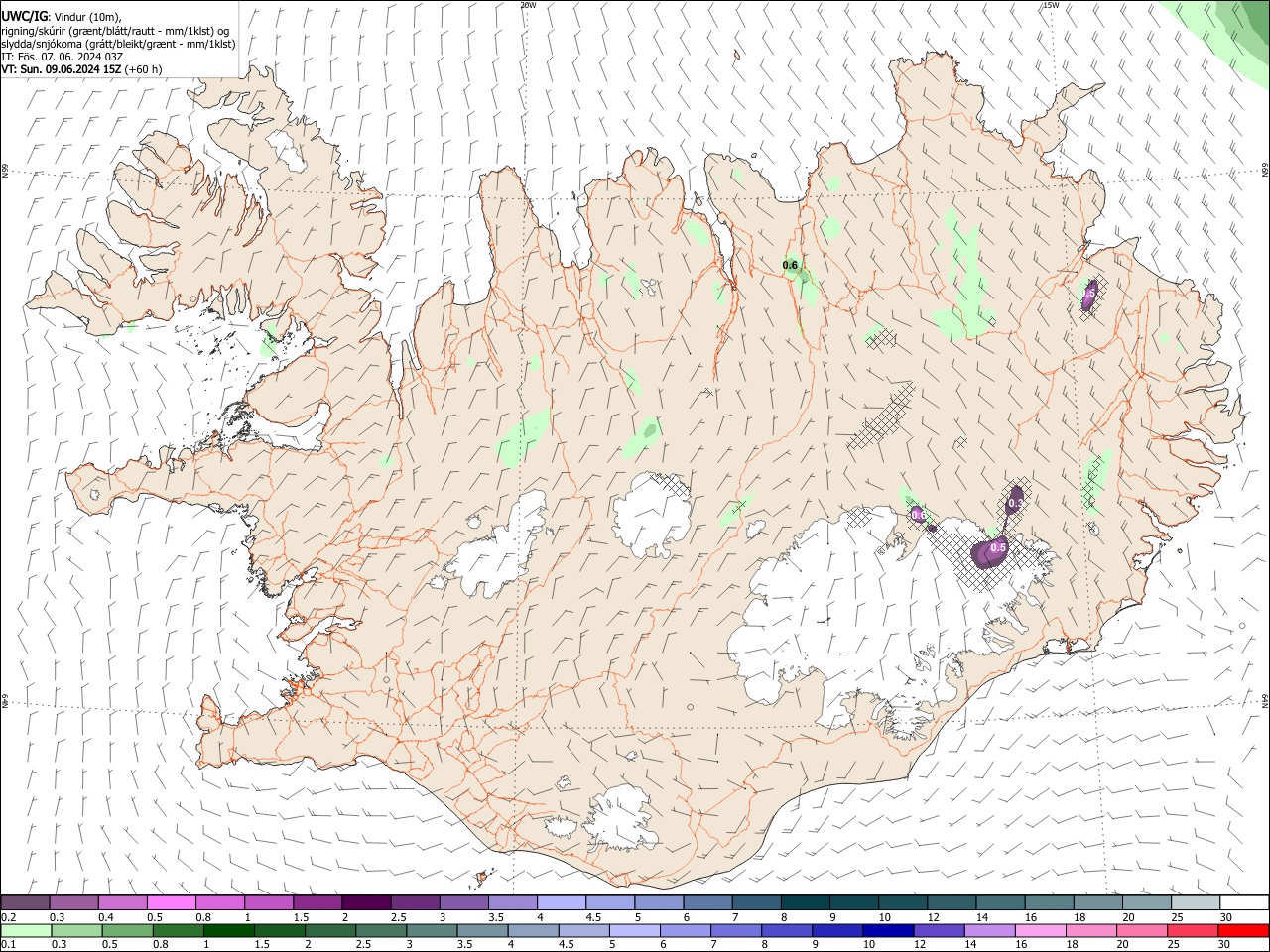Click the '15W' longitude label
The width and height of the screenshot is (1270, 952).
[1051, 5]
